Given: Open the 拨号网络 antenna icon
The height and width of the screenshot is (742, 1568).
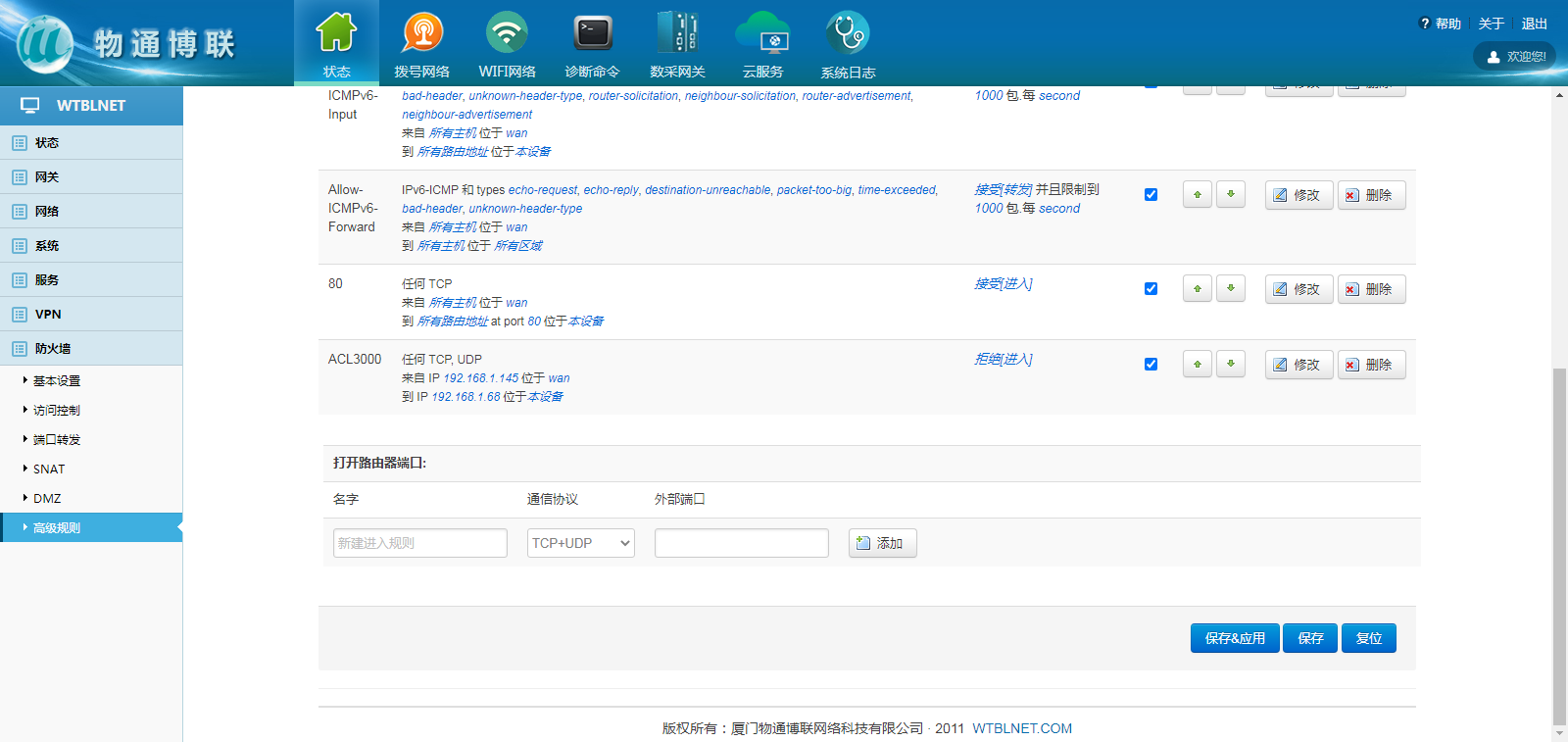Looking at the screenshot, I should [x=422, y=32].
